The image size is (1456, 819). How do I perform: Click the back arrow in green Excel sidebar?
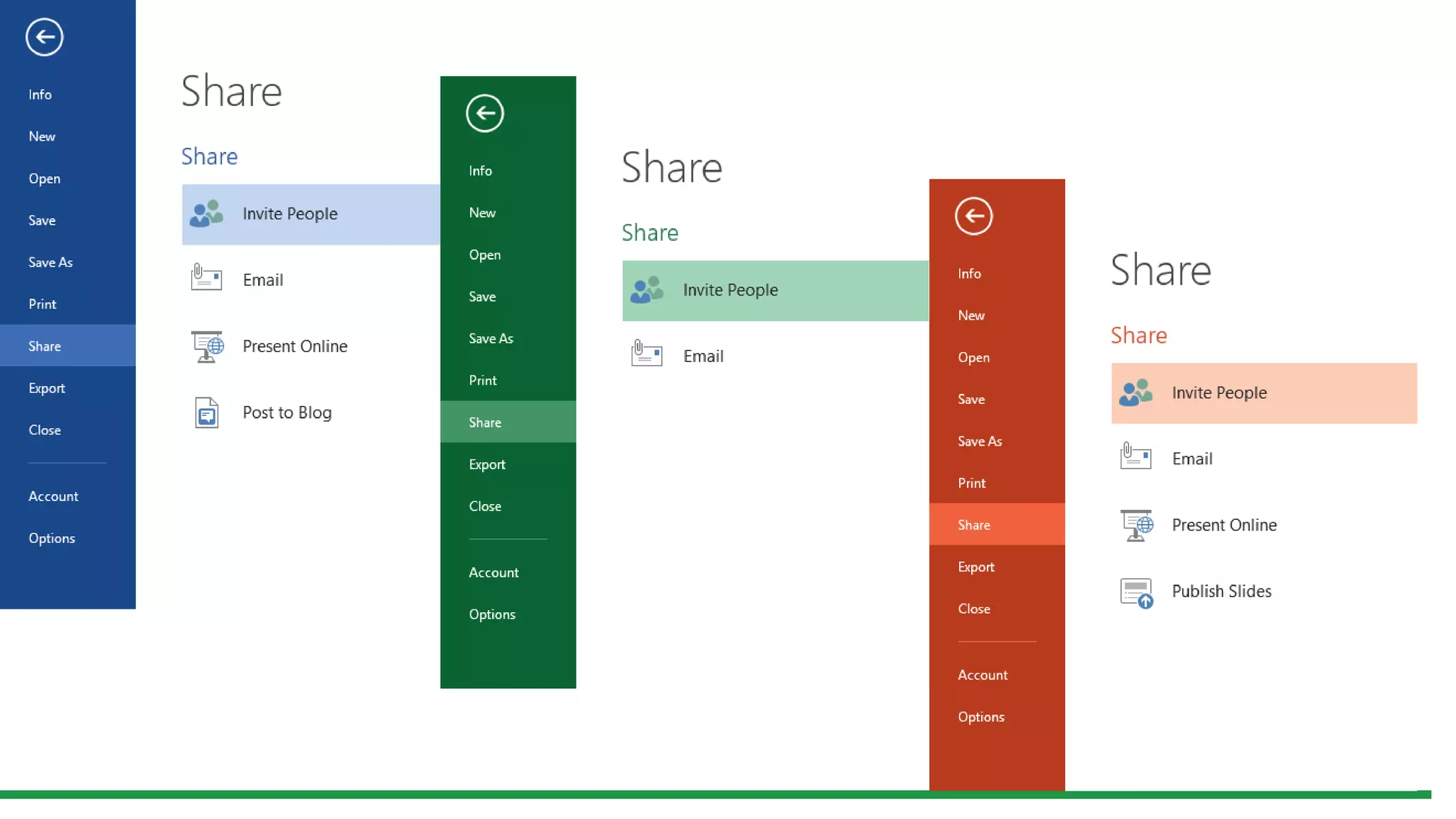click(x=485, y=113)
